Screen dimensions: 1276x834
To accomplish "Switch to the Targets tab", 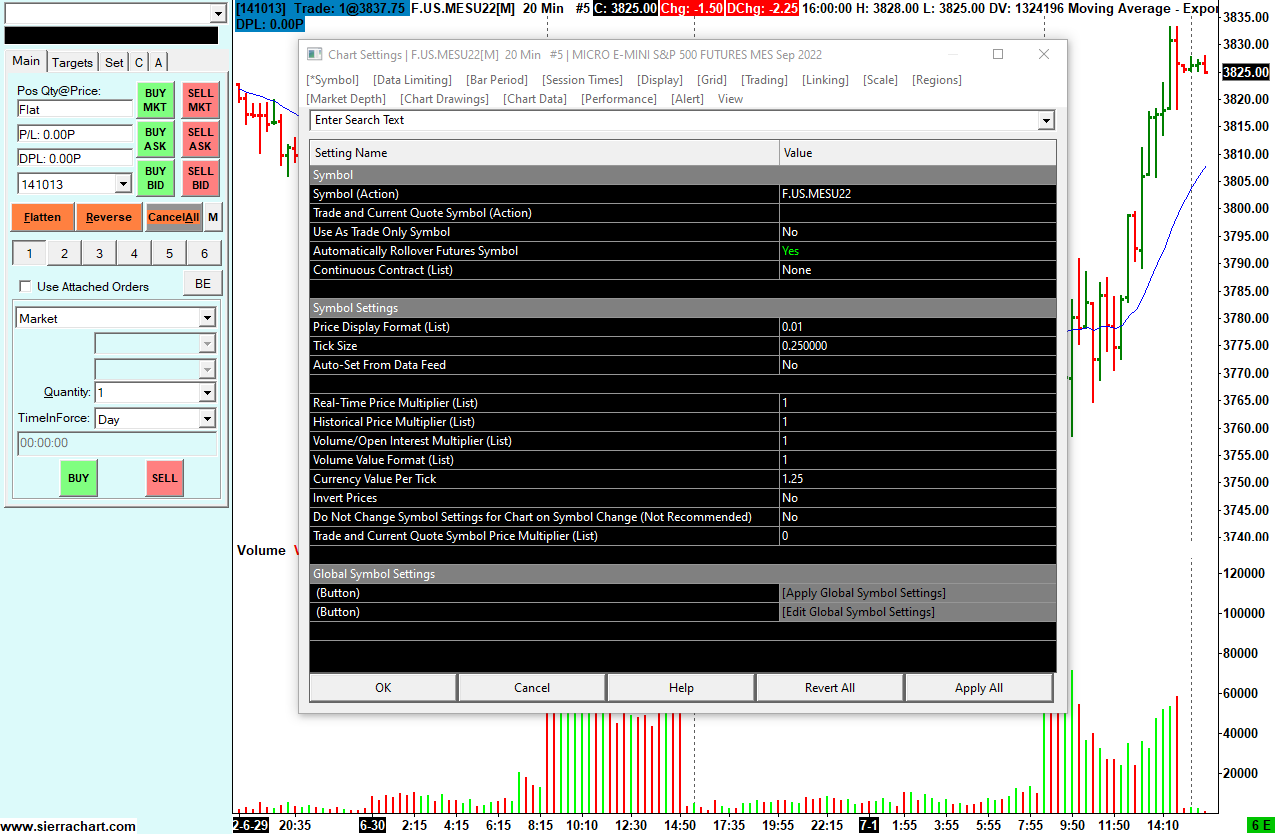I will point(72,62).
